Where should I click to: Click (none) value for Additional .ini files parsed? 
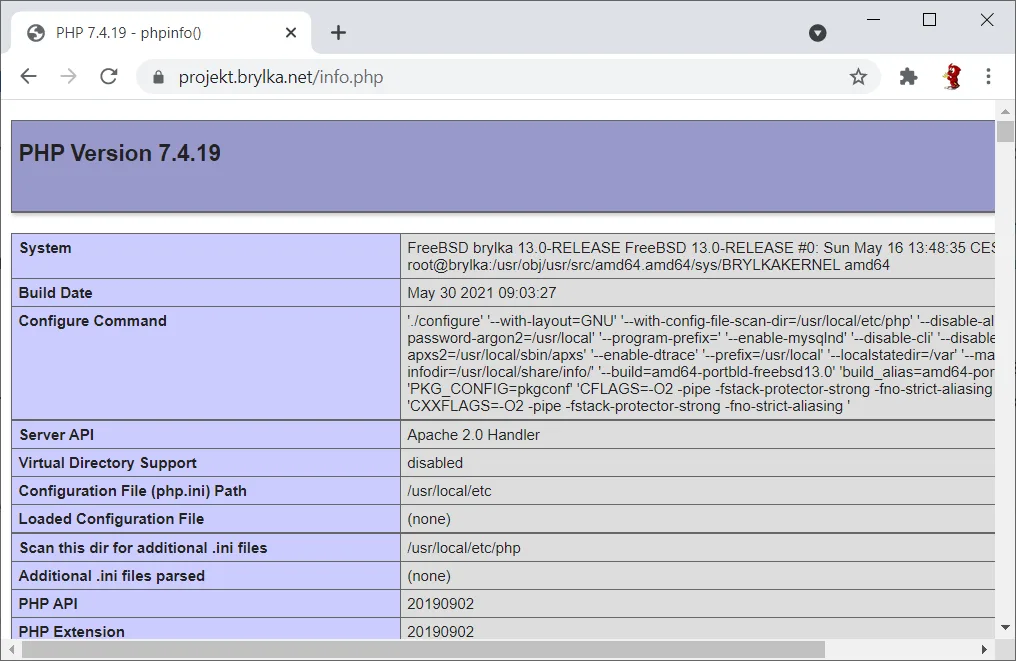point(429,576)
